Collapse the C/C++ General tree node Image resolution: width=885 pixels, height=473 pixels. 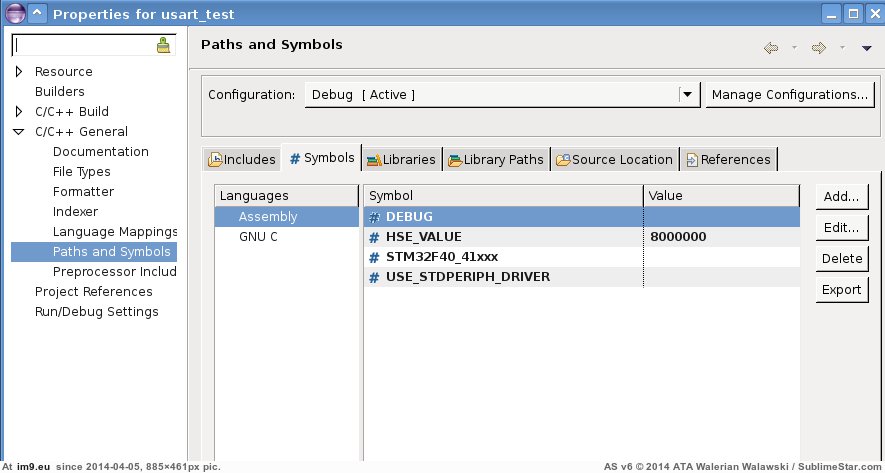point(19,132)
